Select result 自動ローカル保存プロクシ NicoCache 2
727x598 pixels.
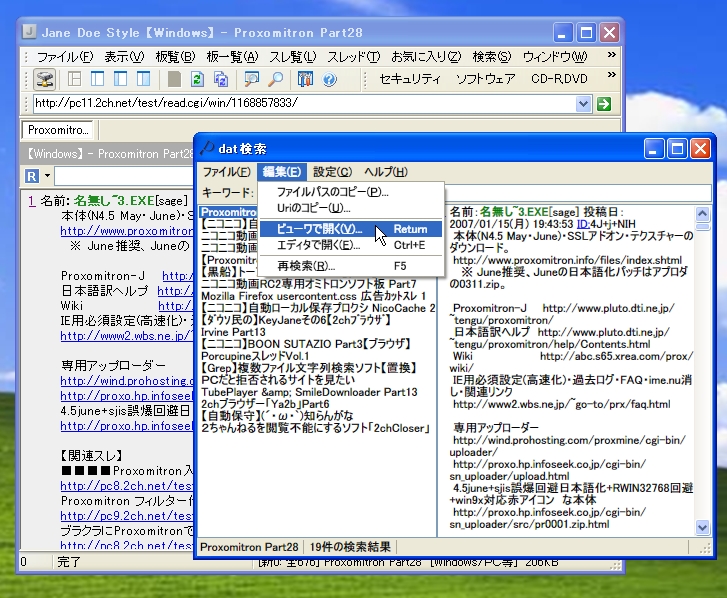coord(318,308)
